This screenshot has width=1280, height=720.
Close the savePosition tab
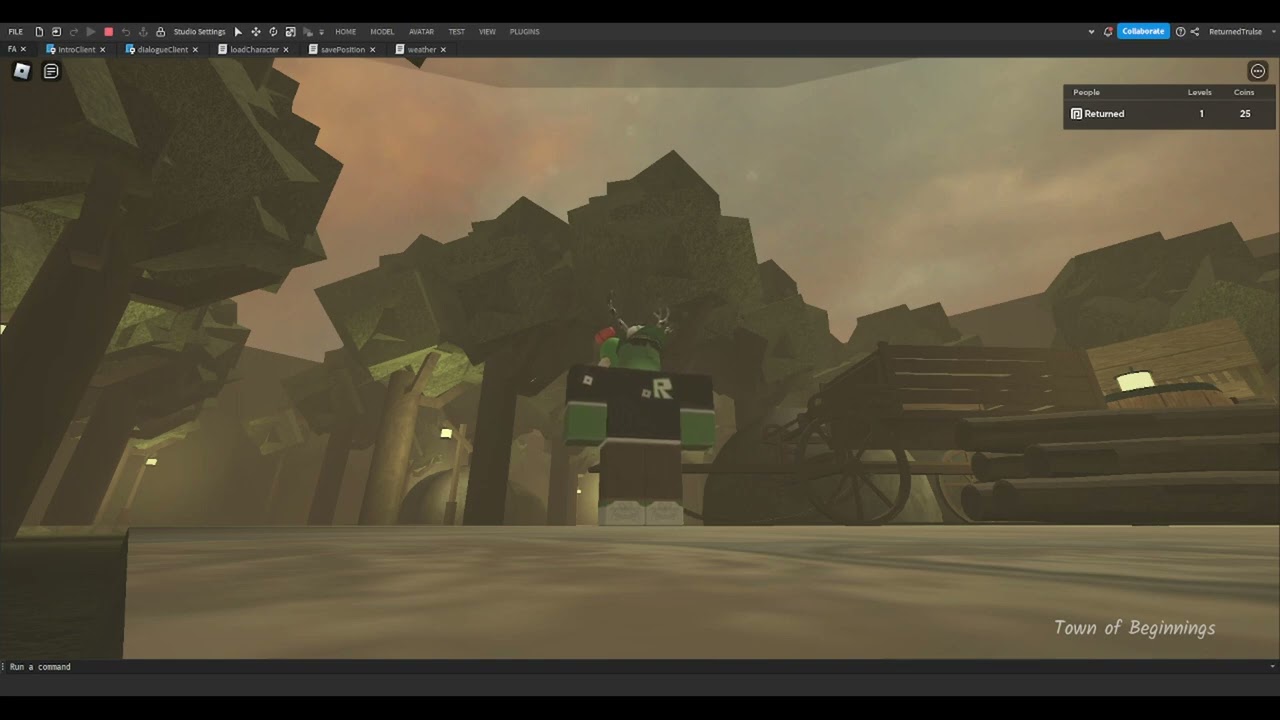tap(373, 49)
